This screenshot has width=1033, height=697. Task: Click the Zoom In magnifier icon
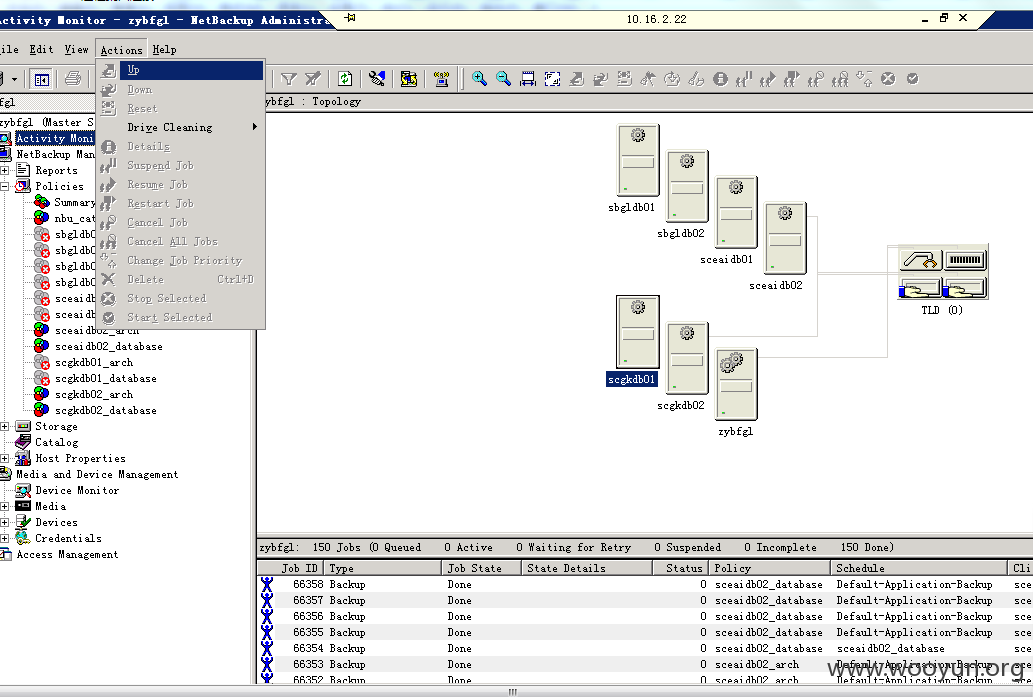(x=479, y=79)
